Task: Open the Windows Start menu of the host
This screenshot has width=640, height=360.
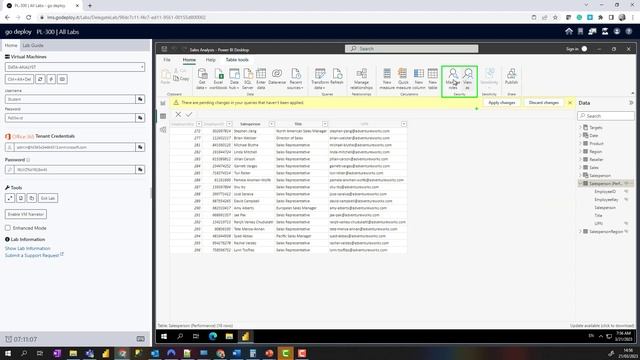Action: 8,353
